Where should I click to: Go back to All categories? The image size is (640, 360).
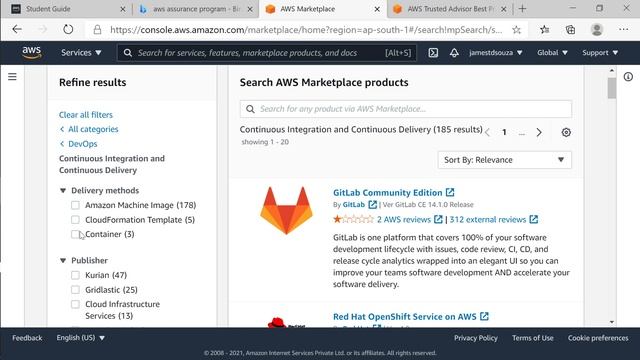click(x=93, y=129)
